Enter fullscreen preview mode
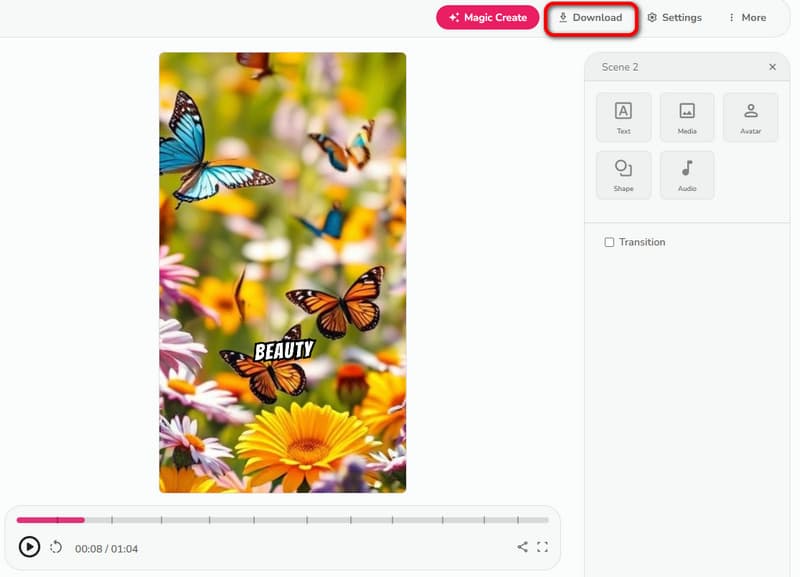The image size is (800, 577). pyautogui.click(x=543, y=547)
